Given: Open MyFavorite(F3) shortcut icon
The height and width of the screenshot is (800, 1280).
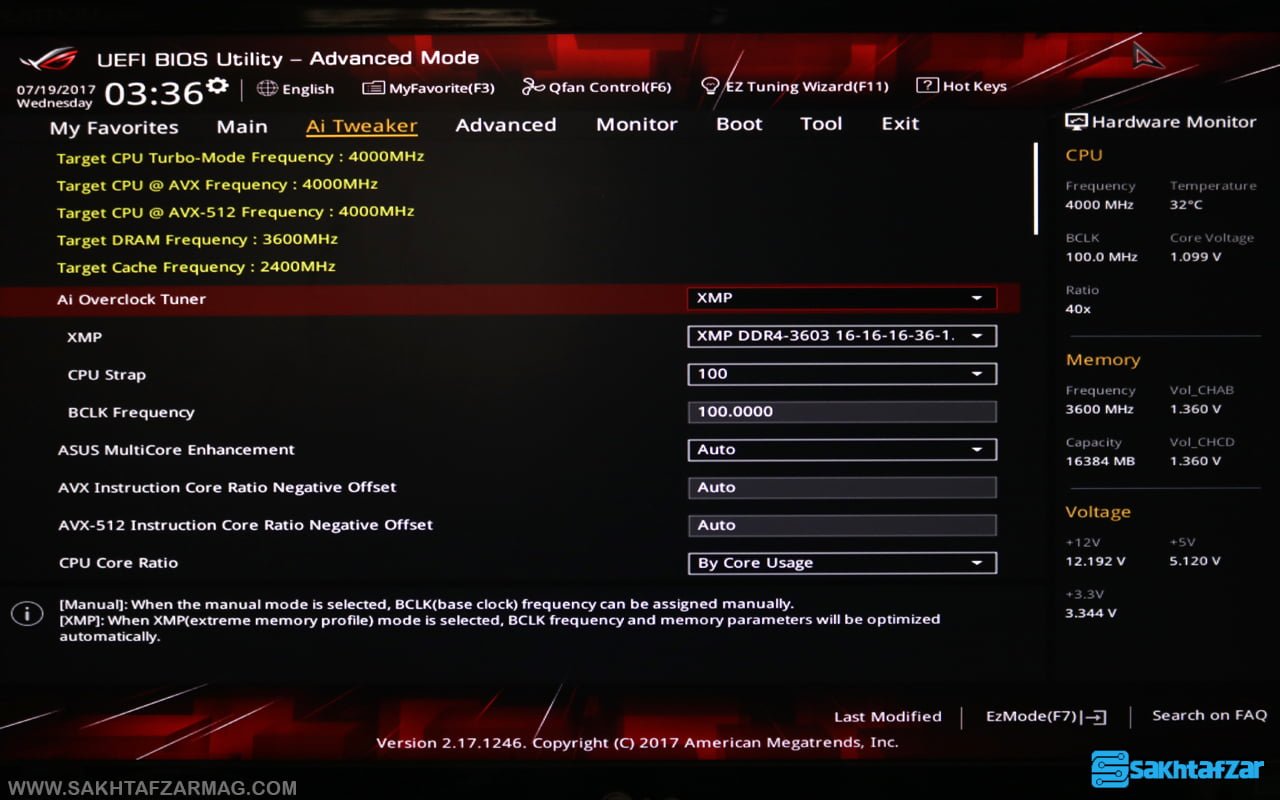Looking at the screenshot, I should 373,88.
